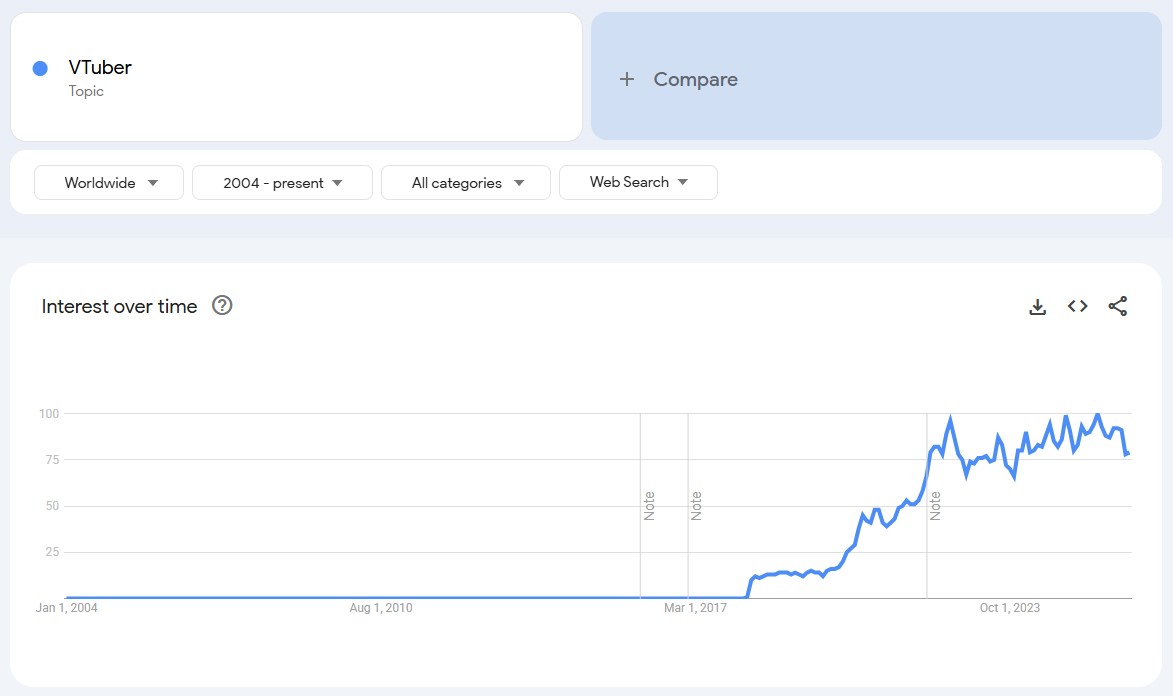
Task: Click the Oct 1, 2023 axis label
Action: 1010,608
